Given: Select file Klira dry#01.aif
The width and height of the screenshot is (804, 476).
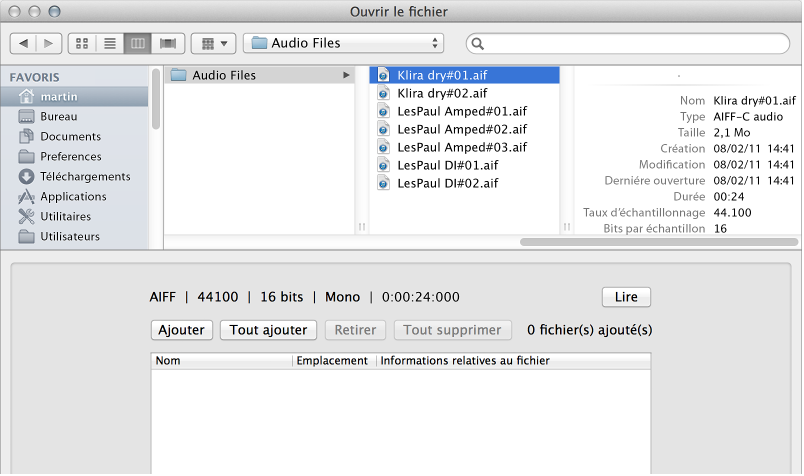Looking at the screenshot, I should (x=465, y=75).
